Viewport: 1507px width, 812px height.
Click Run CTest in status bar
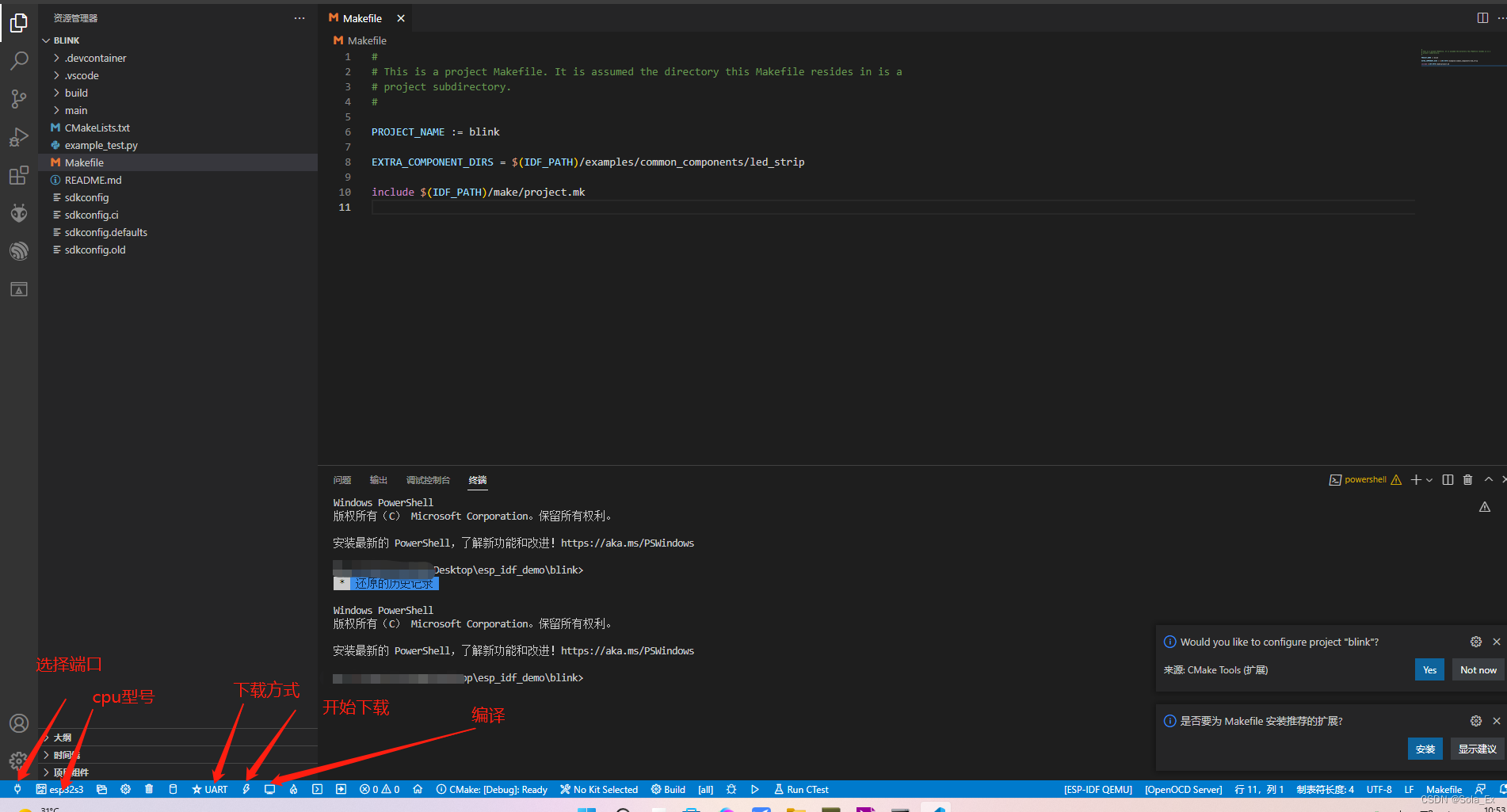pyautogui.click(x=801, y=789)
